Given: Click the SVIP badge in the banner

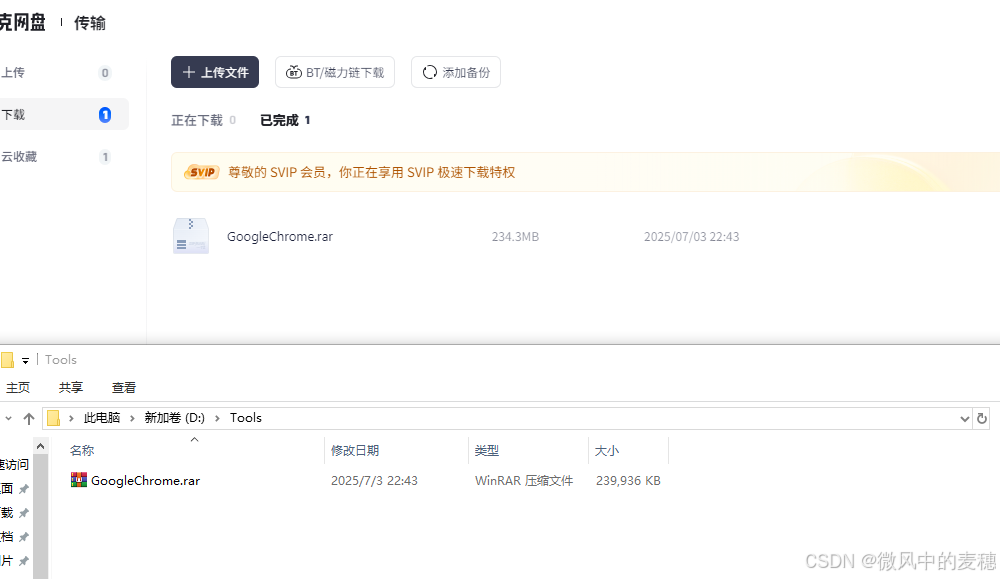Looking at the screenshot, I should click(202, 172).
